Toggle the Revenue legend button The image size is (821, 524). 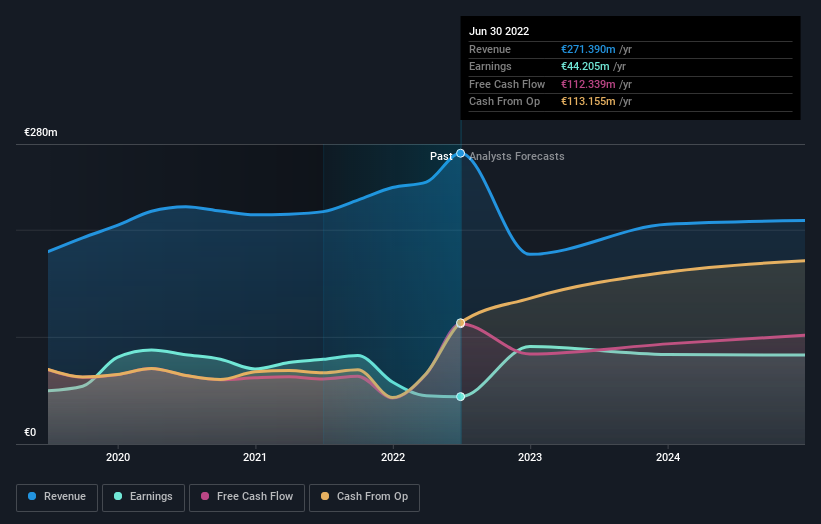pos(57,497)
